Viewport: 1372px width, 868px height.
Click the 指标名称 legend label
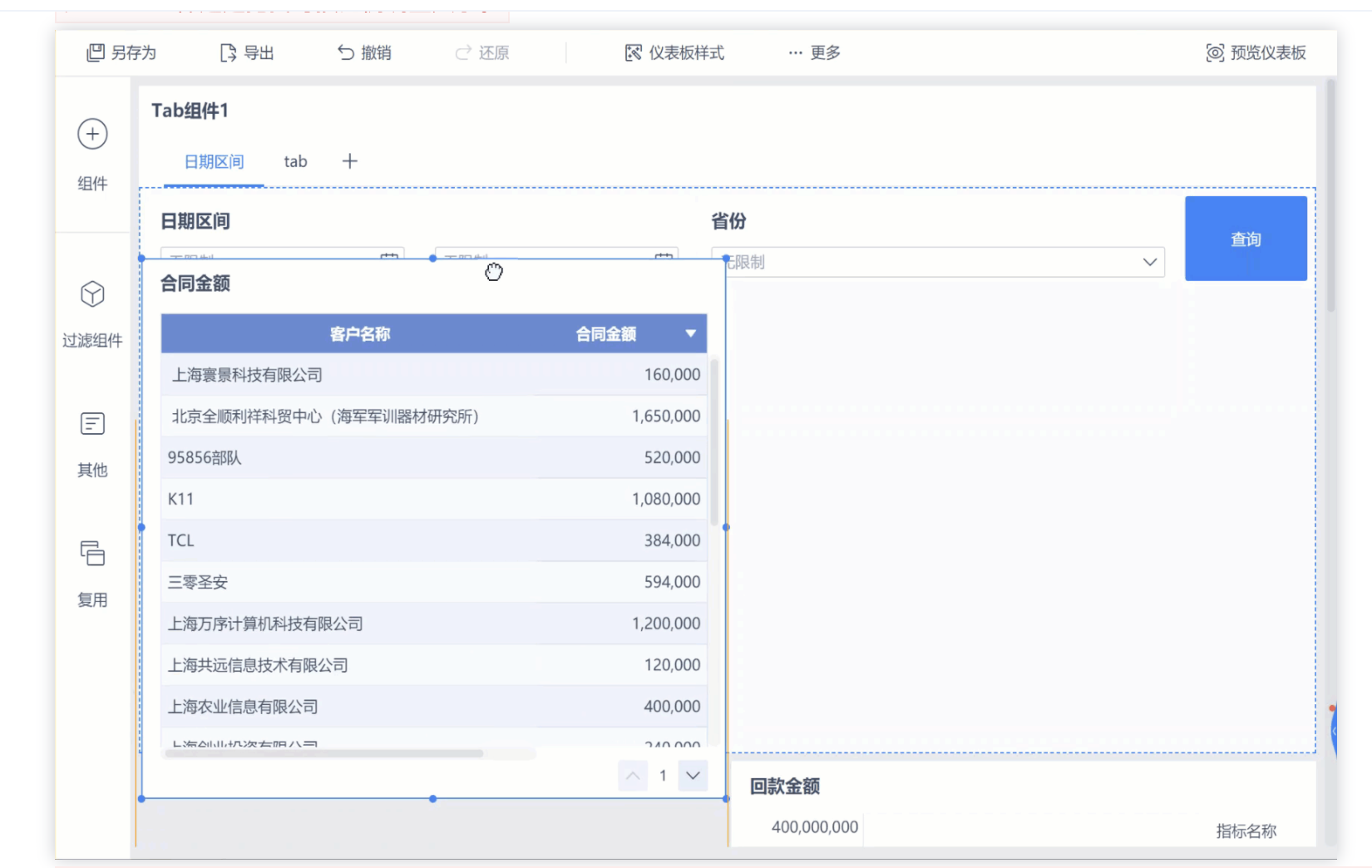1246,831
